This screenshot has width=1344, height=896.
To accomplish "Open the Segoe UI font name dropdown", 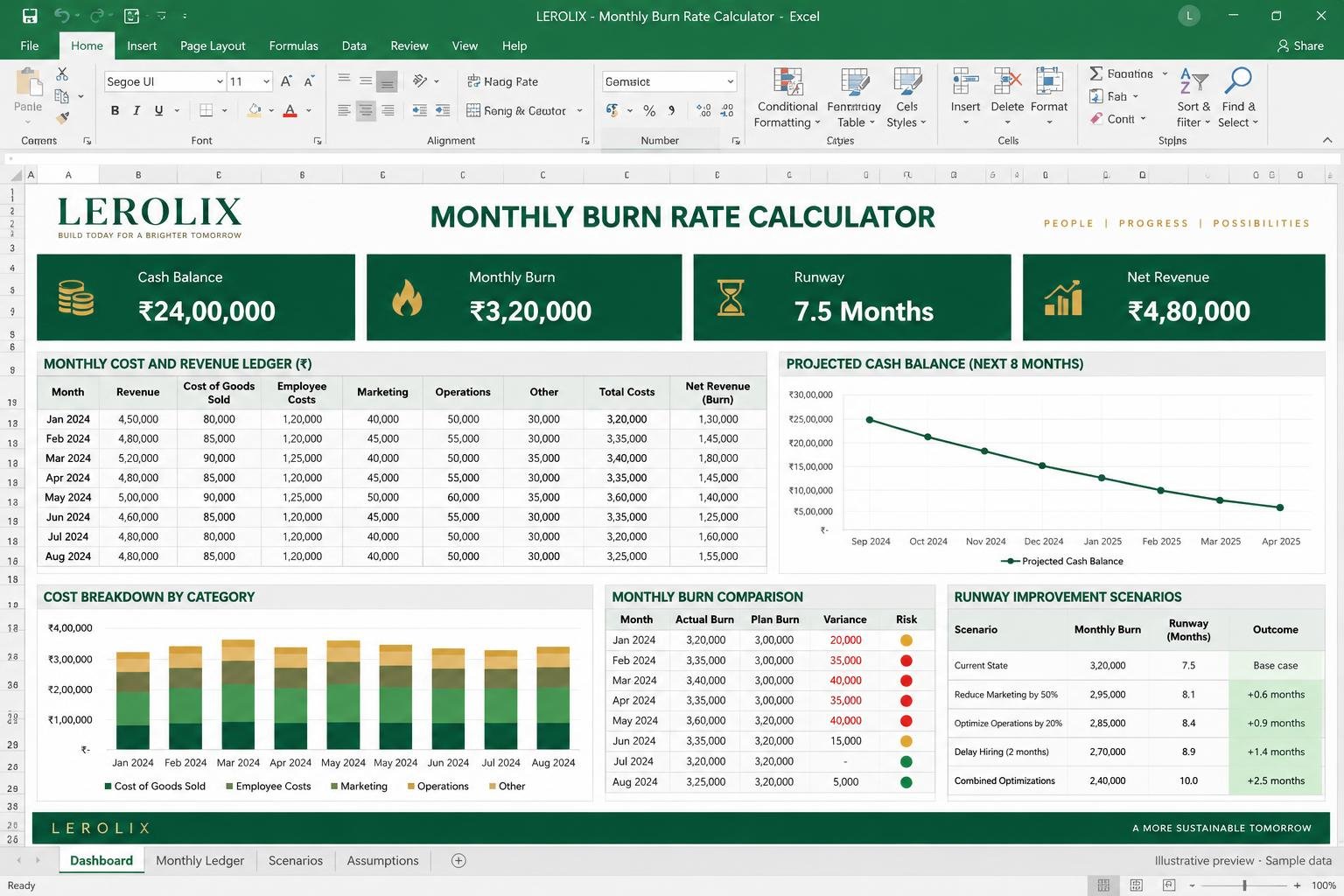I will click(220, 81).
